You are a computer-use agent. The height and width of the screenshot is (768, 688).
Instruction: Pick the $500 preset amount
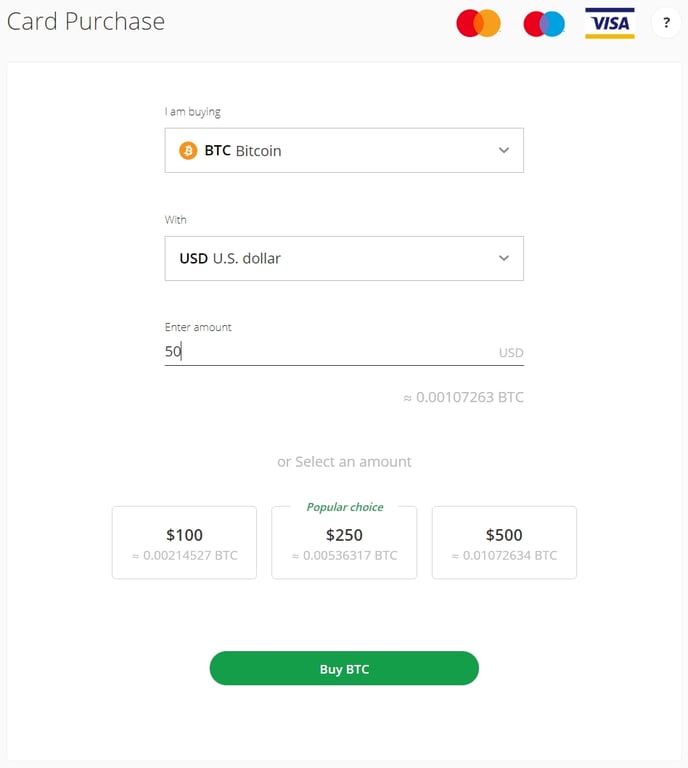[504, 543]
